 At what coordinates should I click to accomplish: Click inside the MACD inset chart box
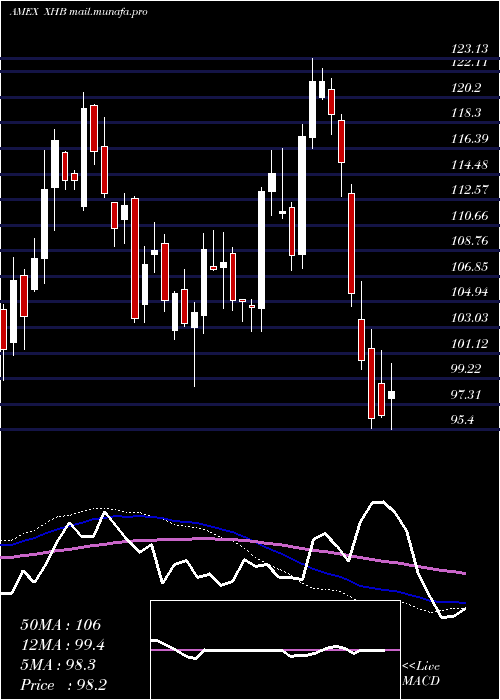pyautogui.click(x=275, y=650)
